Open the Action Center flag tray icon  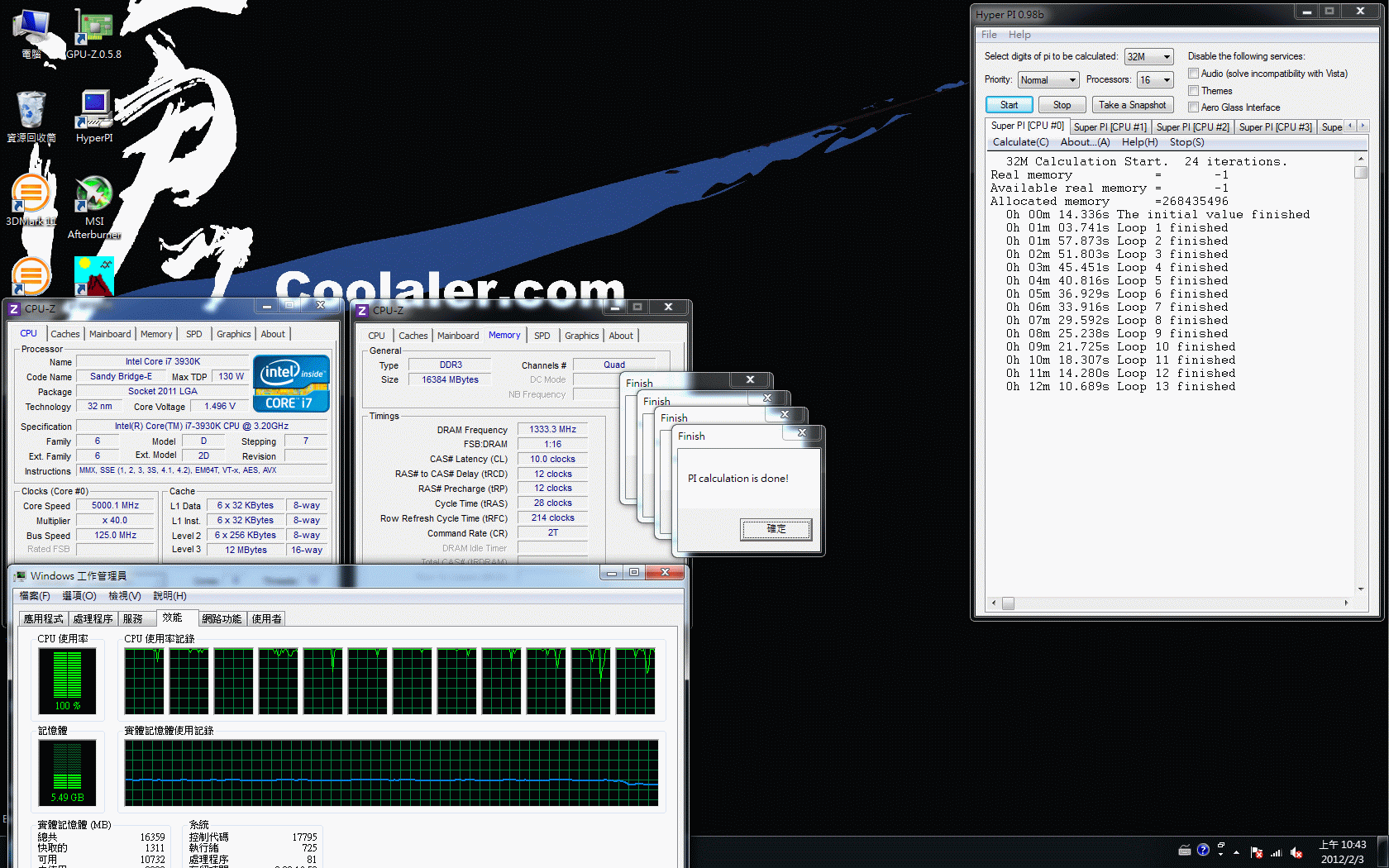click(x=1257, y=852)
